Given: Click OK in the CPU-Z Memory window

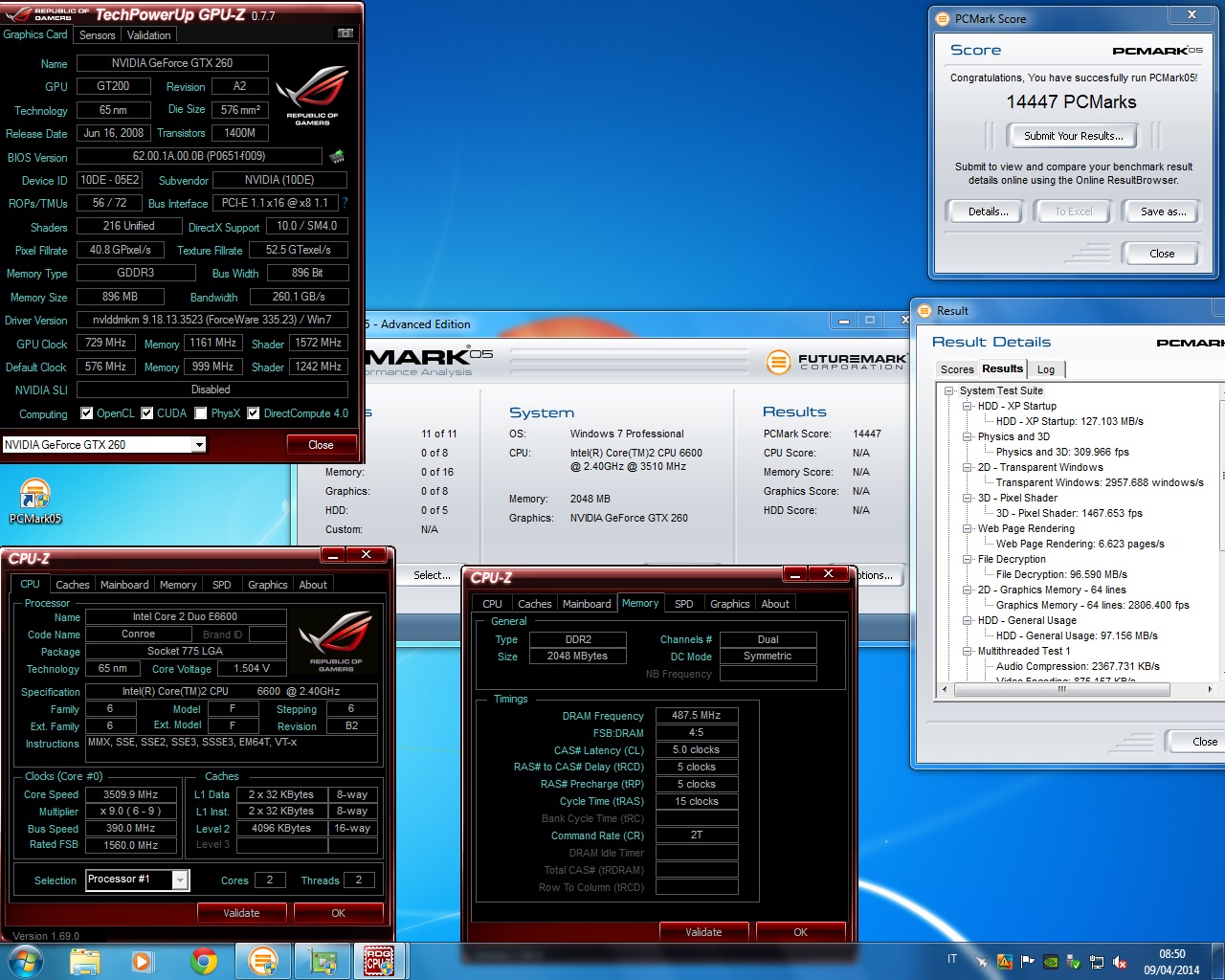Looking at the screenshot, I should pyautogui.click(x=801, y=932).
